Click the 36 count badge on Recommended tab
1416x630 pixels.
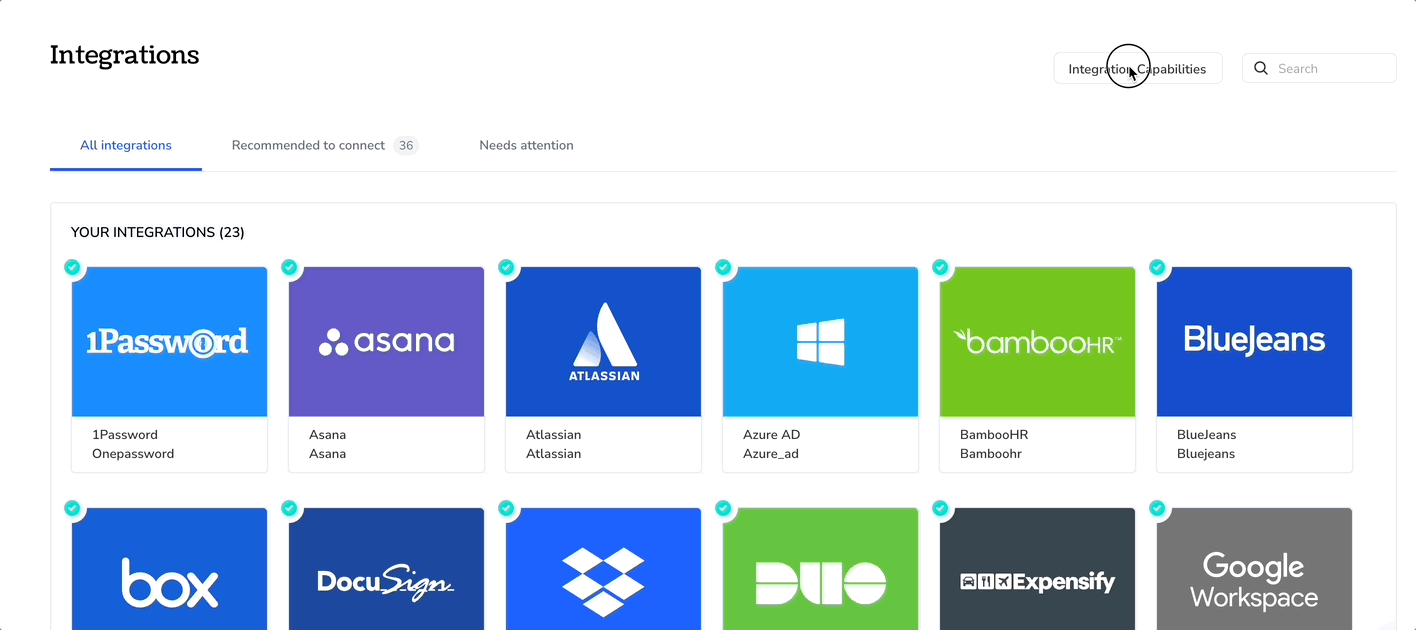(x=405, y=145)
